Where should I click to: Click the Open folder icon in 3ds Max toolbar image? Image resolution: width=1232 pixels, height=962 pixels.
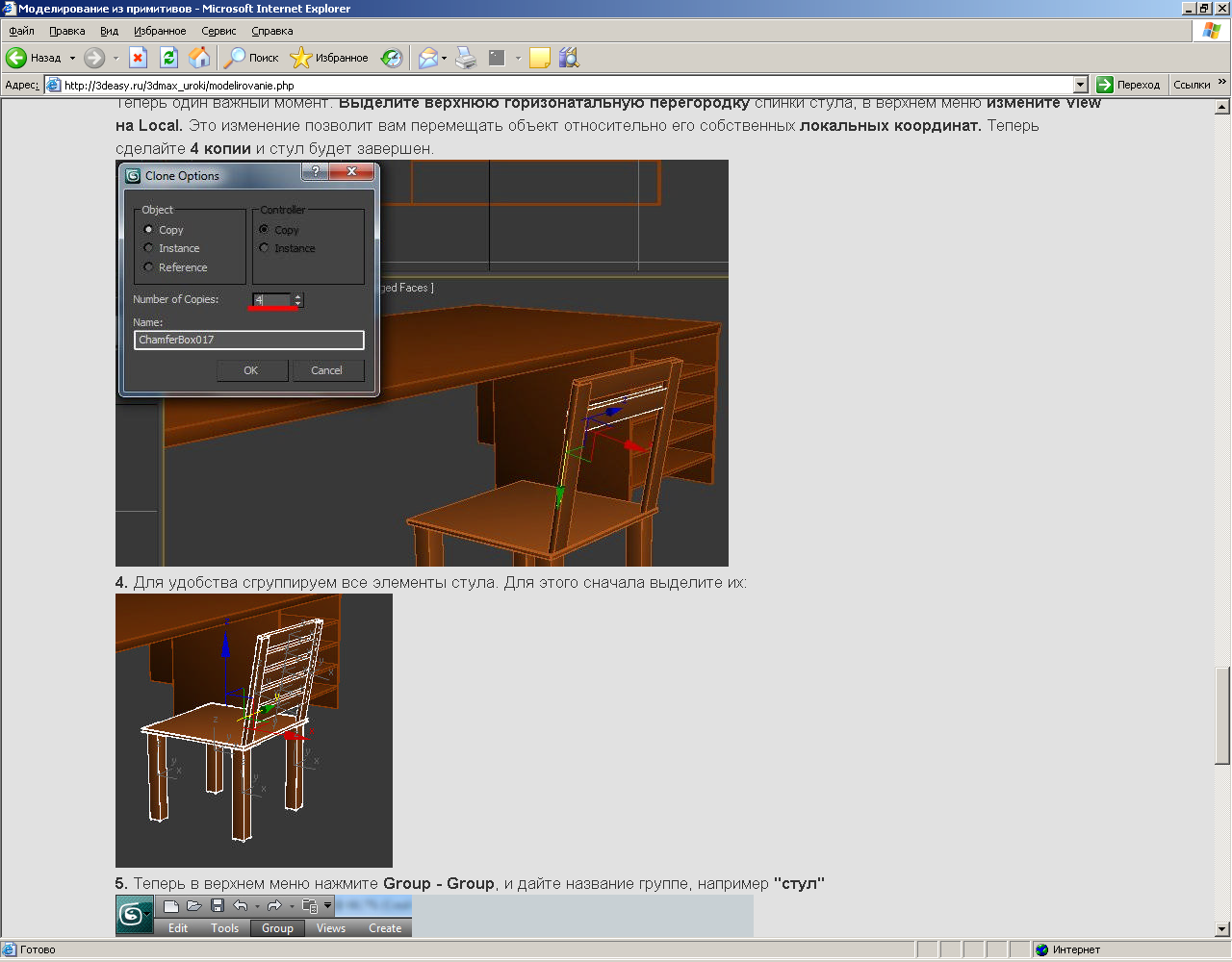tap(193, 905)
